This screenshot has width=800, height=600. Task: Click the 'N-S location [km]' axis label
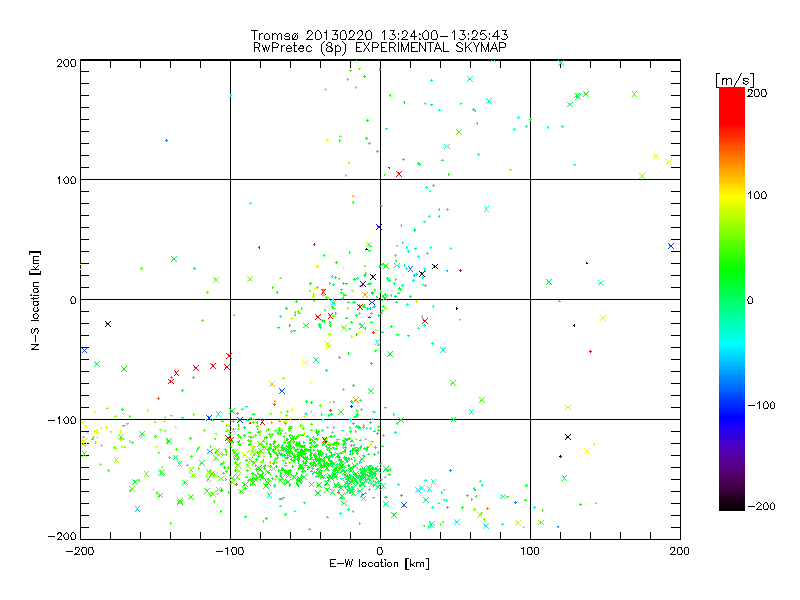coord(35,300)
